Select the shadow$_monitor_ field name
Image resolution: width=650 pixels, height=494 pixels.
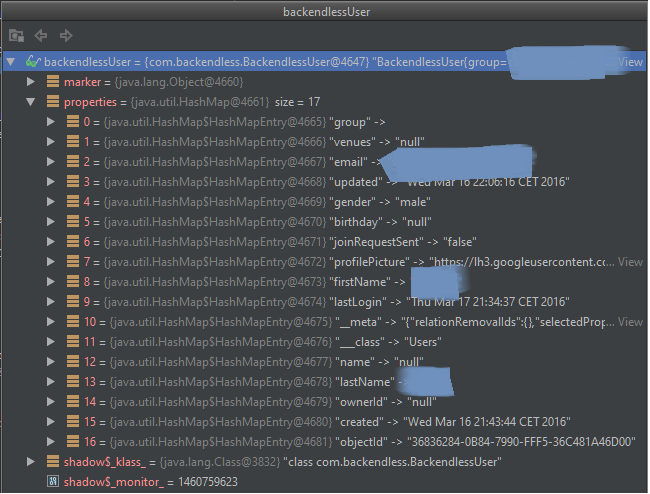tap(114, 482)
